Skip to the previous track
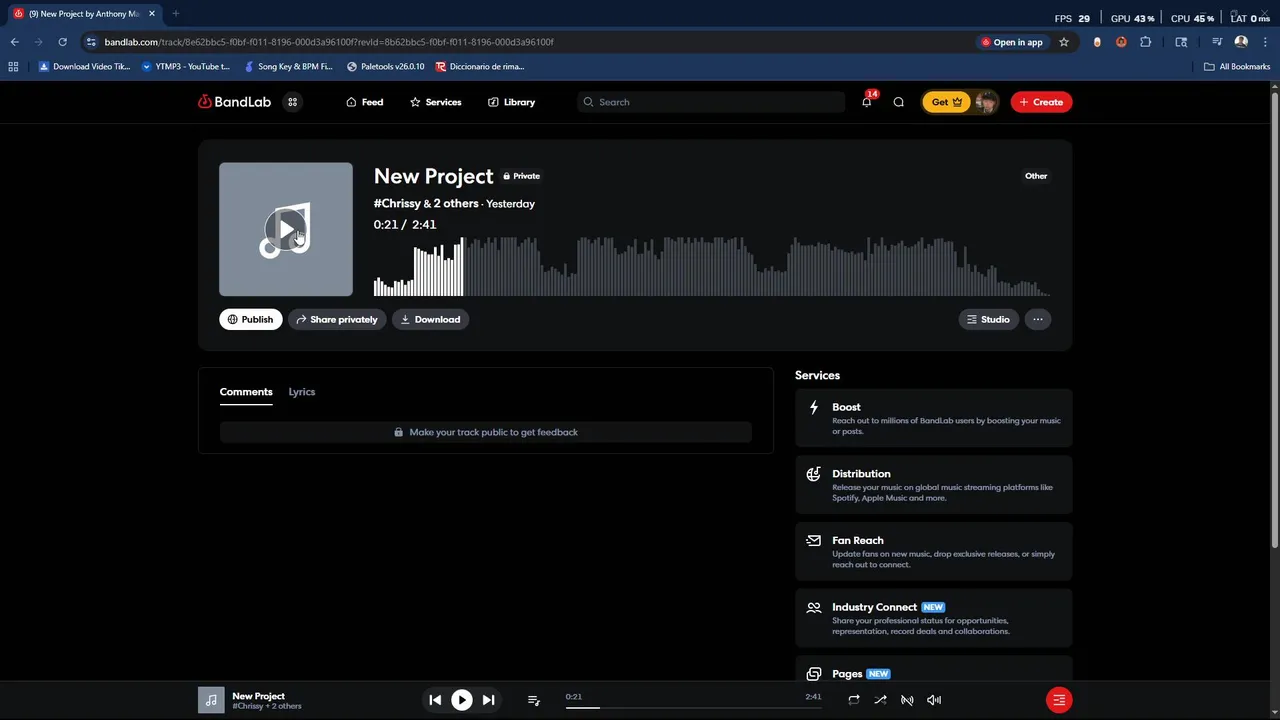 (x=435, y=700)
